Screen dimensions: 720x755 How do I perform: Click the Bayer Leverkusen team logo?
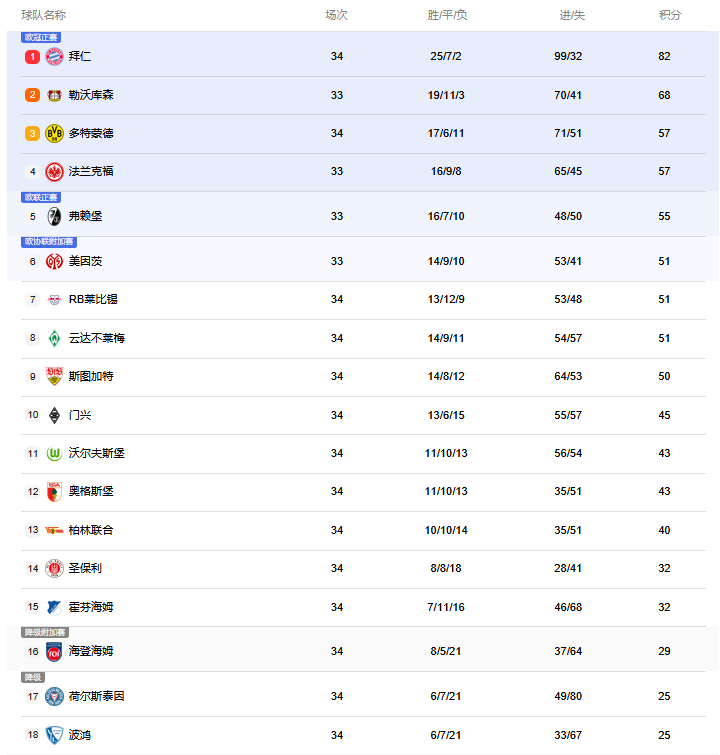54,95
